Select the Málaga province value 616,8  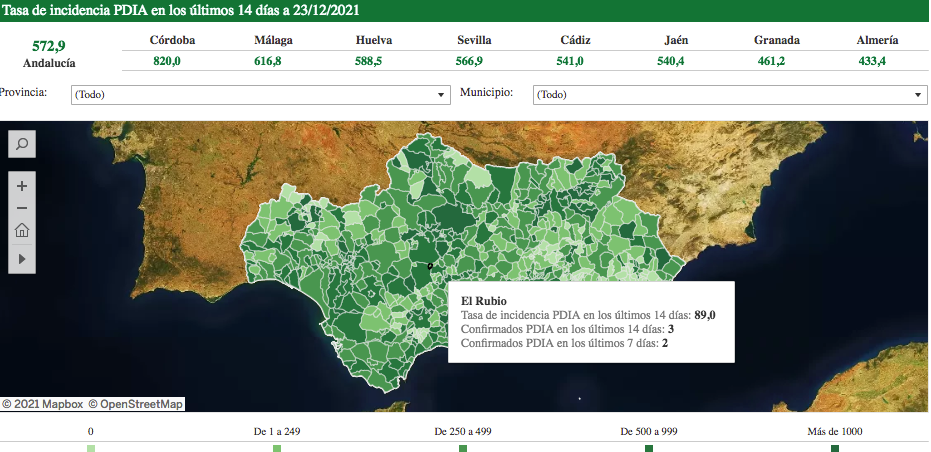coord(268,61)
